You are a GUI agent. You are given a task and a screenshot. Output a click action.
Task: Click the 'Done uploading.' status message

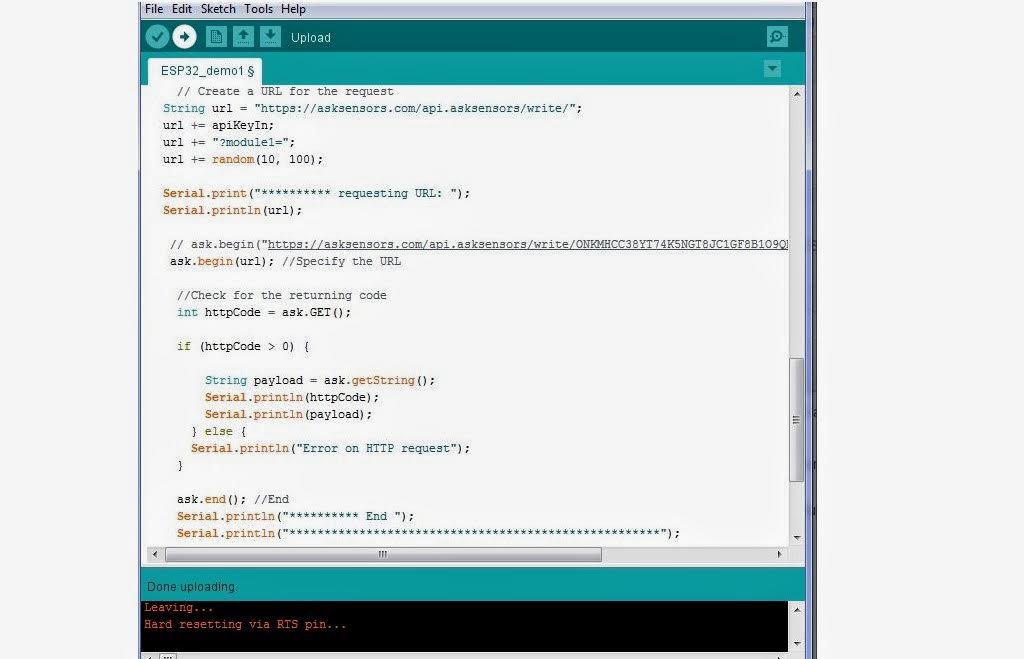(x=192, y=587)
